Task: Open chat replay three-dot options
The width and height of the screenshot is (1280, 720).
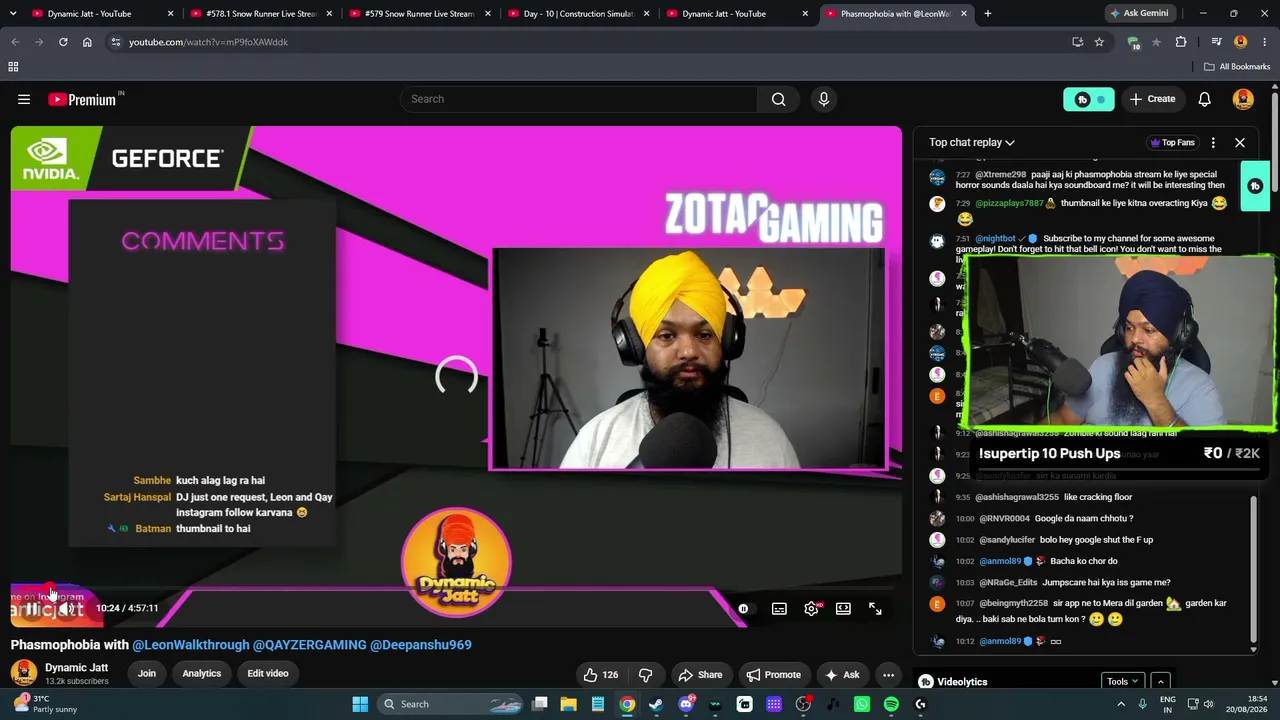Action: coord(1213,142)
